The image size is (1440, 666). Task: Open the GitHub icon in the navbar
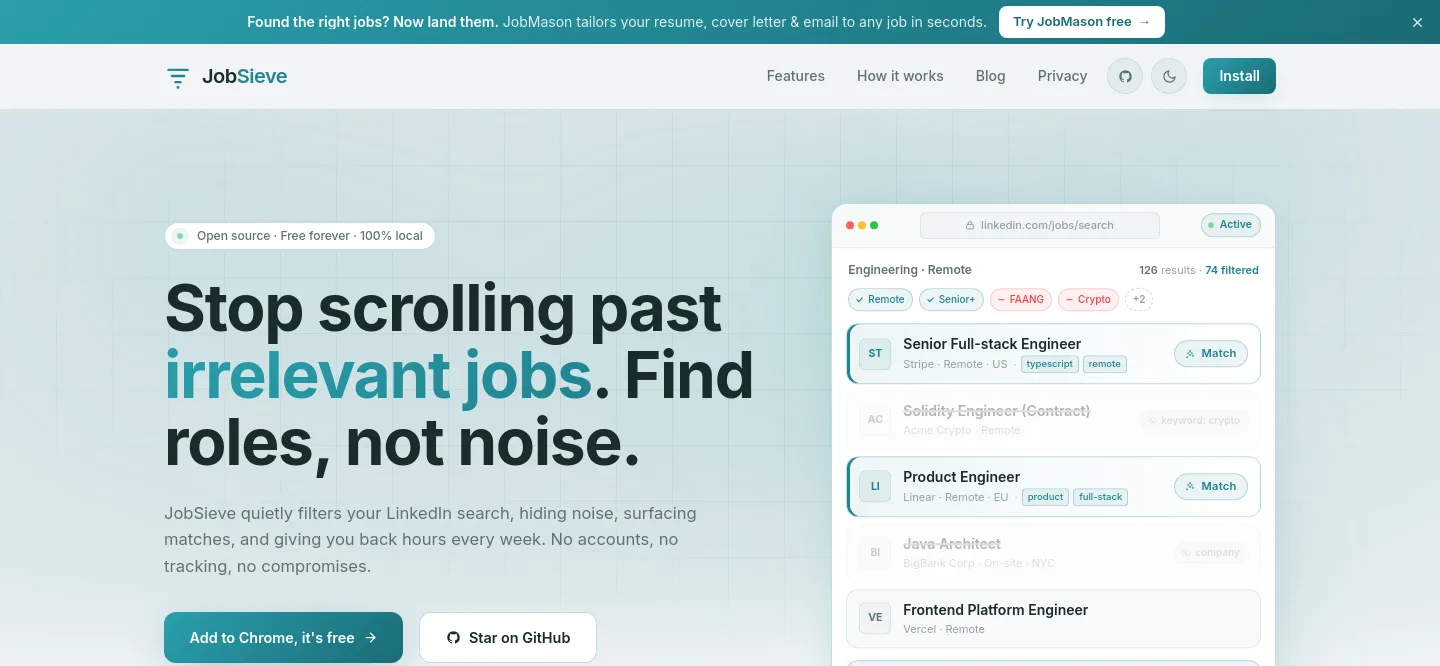[x=1125, y=76]
